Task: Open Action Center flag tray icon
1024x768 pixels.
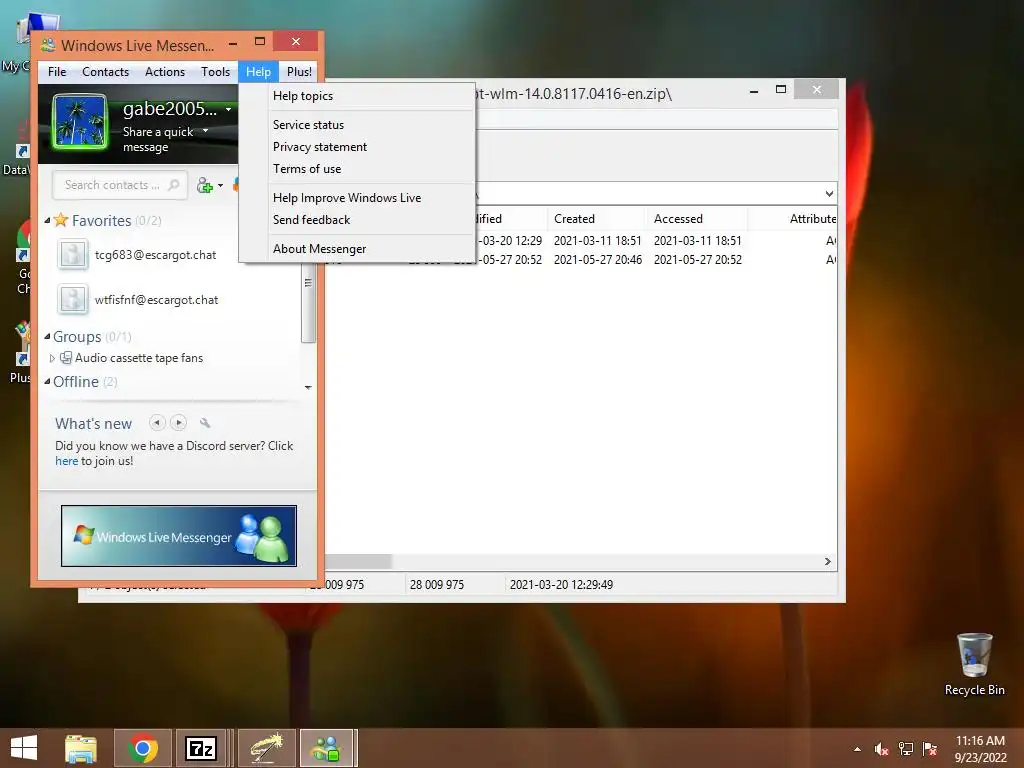Action: click(x=930, y=749)
